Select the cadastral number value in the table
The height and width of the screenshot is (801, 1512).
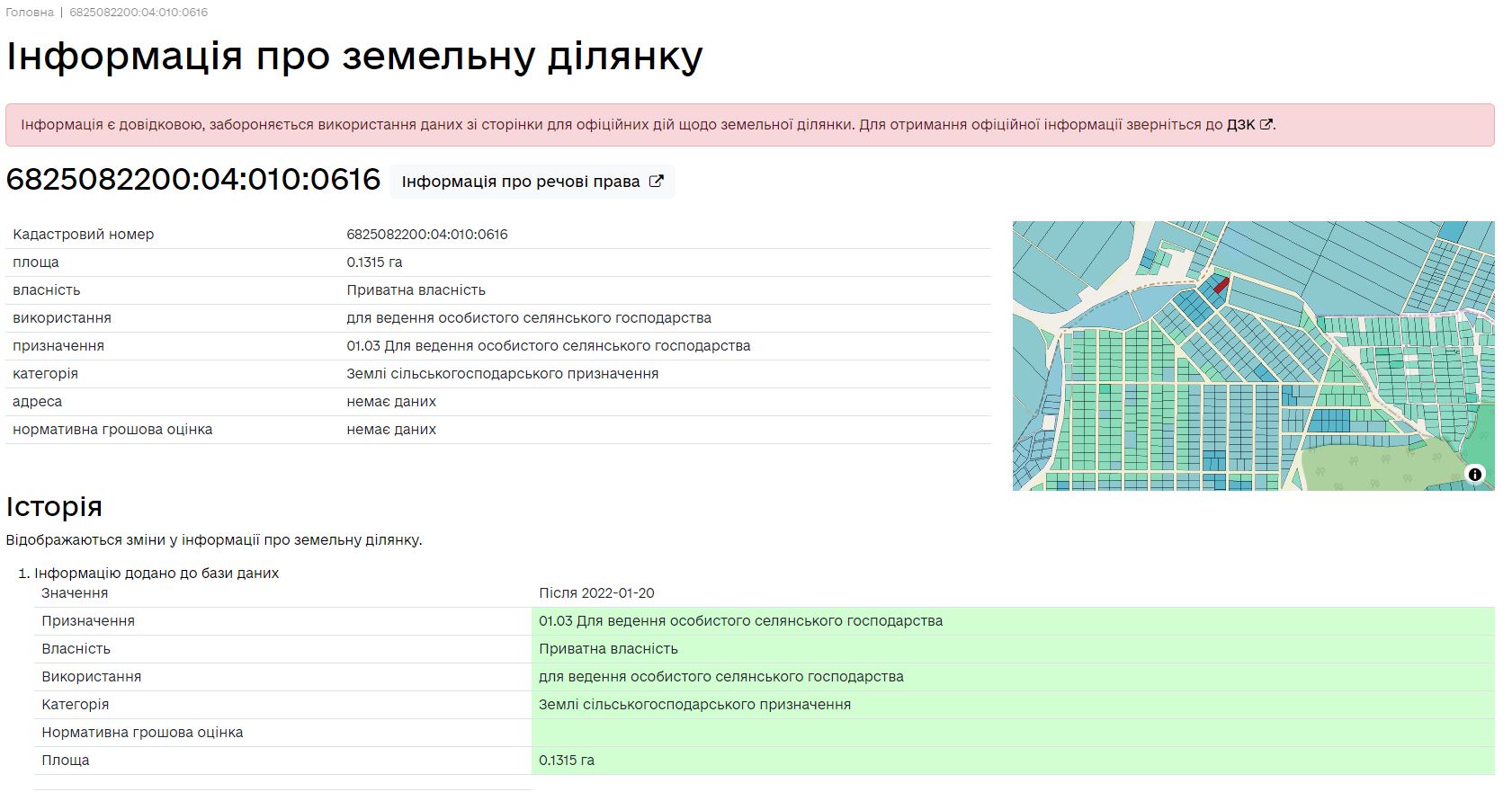427,235
